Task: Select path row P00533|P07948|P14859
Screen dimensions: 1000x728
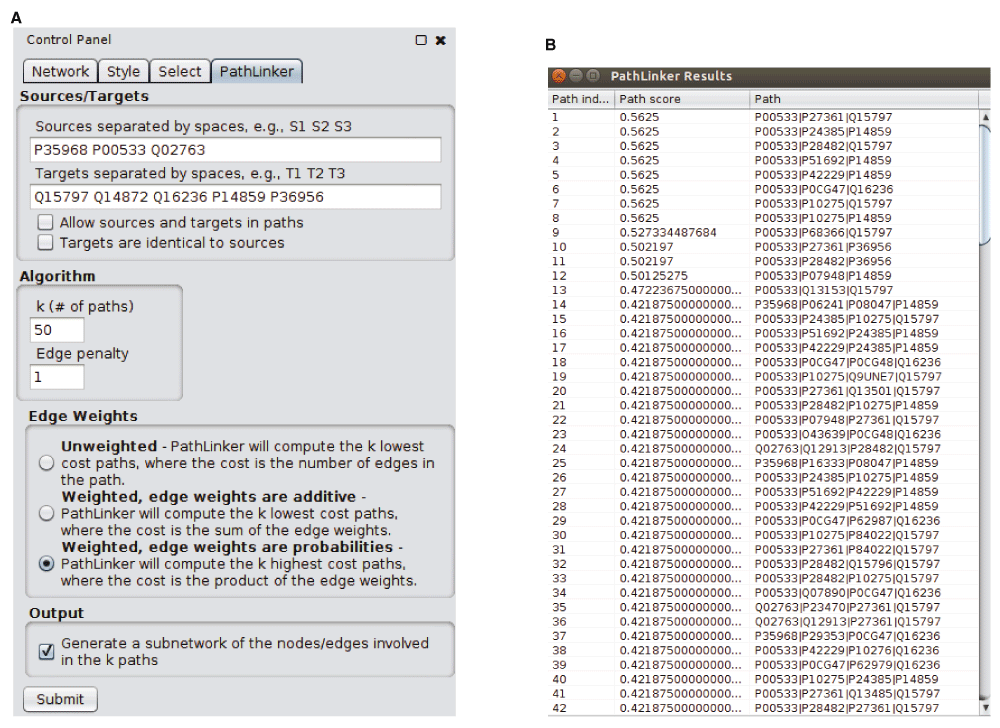Action: click(x=763, y=276)
